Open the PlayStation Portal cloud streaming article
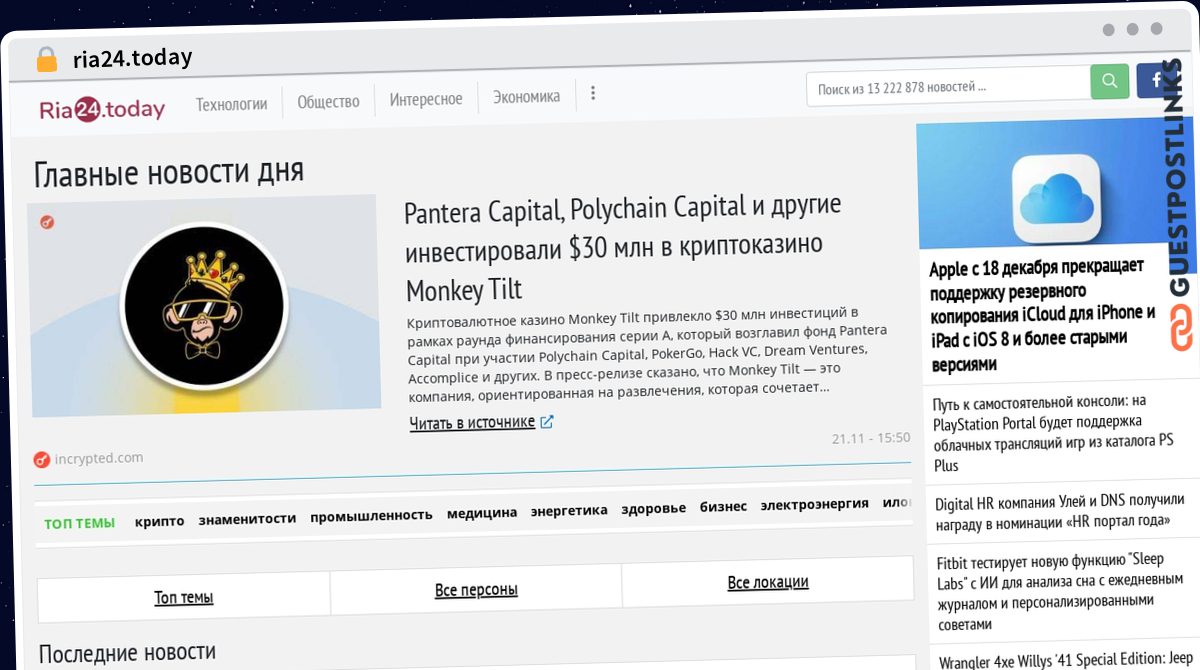 coord(1053,433)
